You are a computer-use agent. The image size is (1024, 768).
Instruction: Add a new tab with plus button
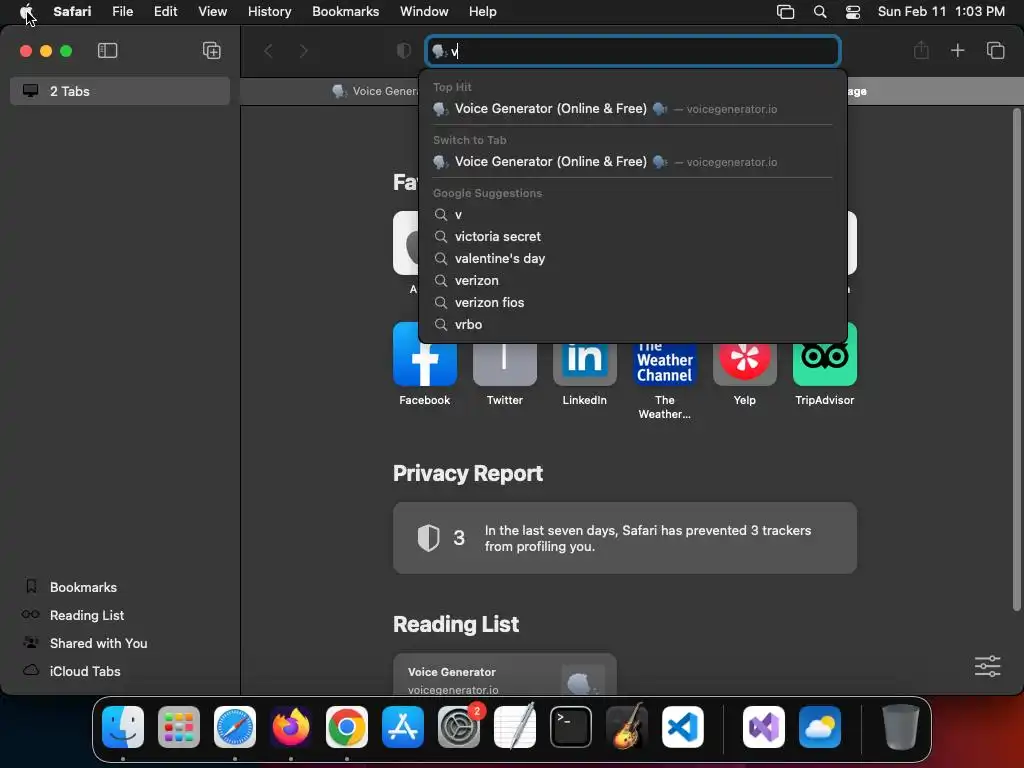tap(957, 50)
